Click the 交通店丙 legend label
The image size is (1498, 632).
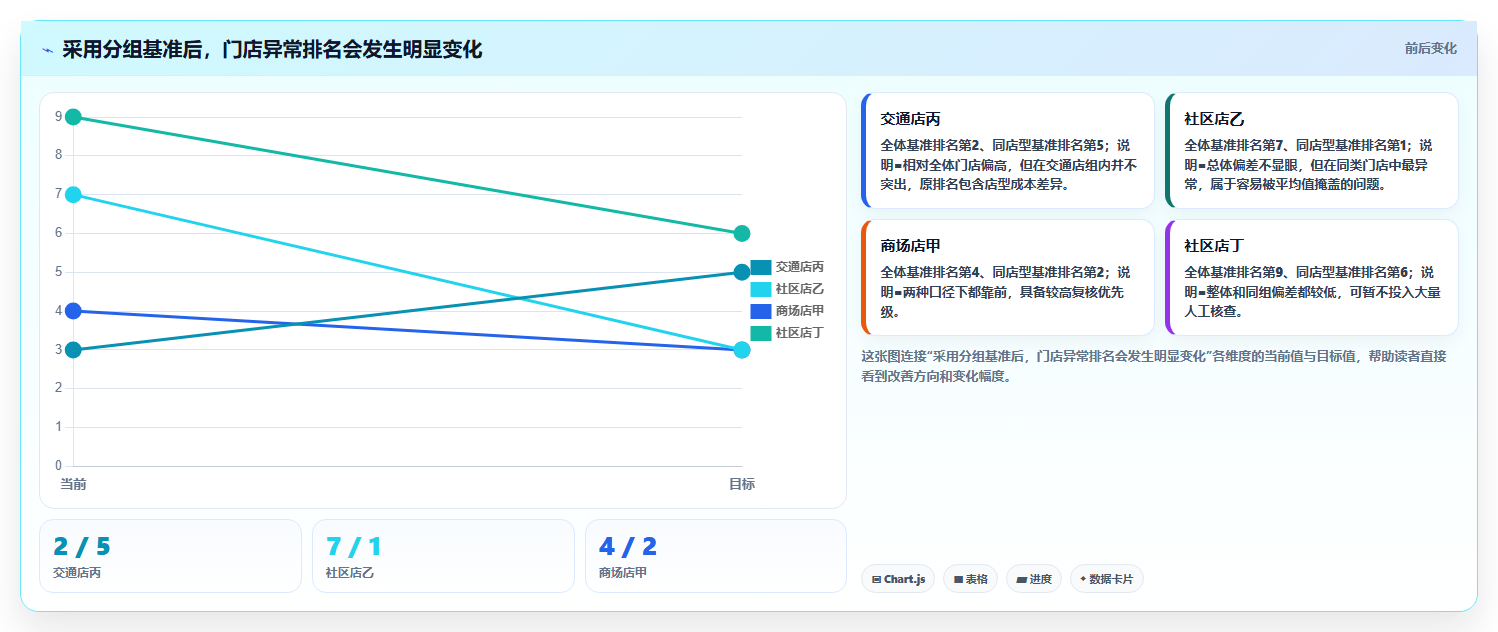(x=800, y=267)
